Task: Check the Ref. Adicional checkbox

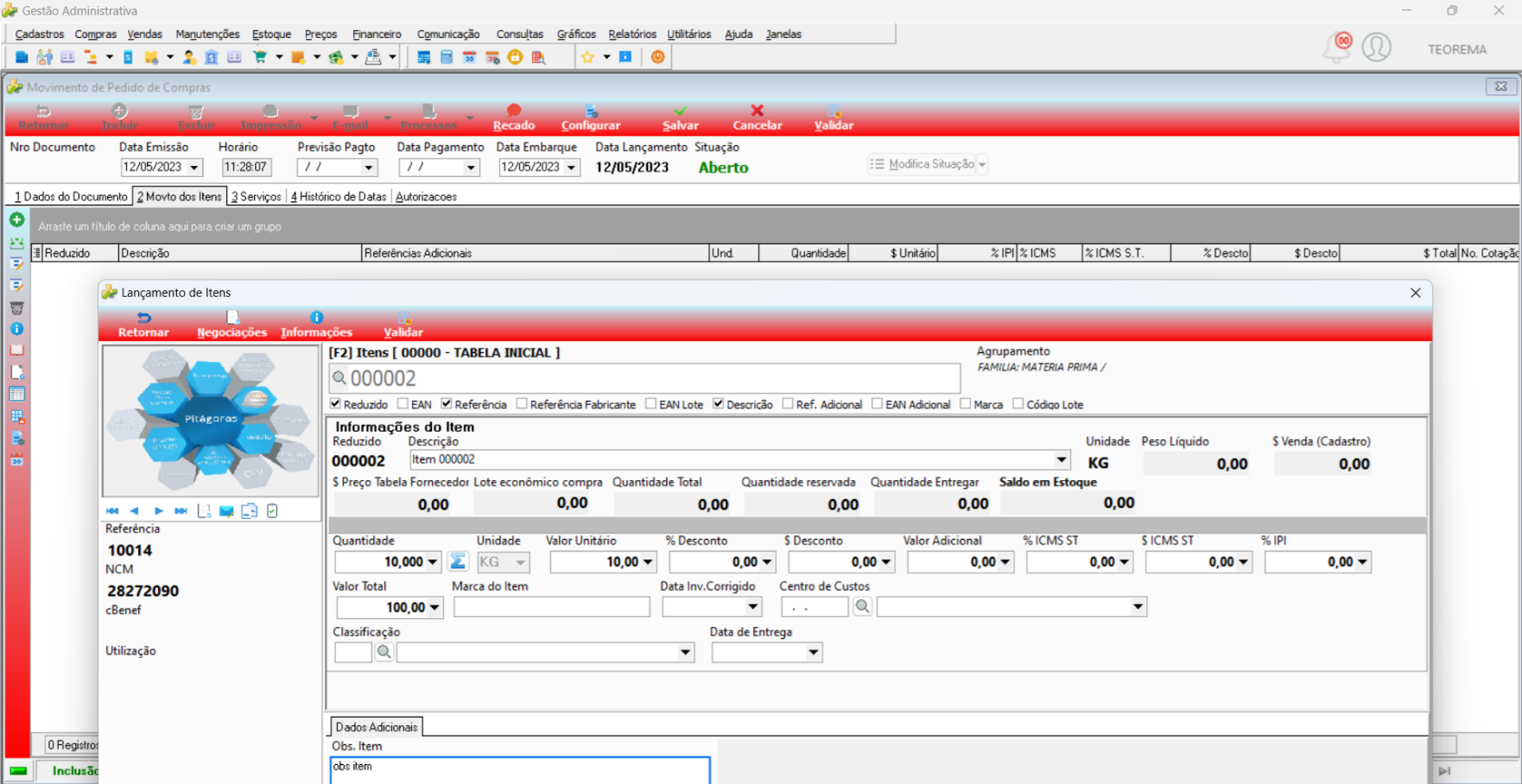Action: coord(788,404)
